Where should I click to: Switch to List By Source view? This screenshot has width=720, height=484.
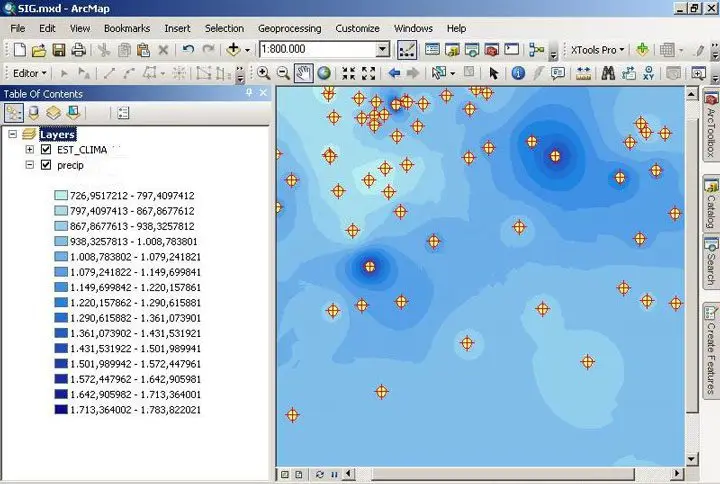pyautogui.click(x=34, y=113)
